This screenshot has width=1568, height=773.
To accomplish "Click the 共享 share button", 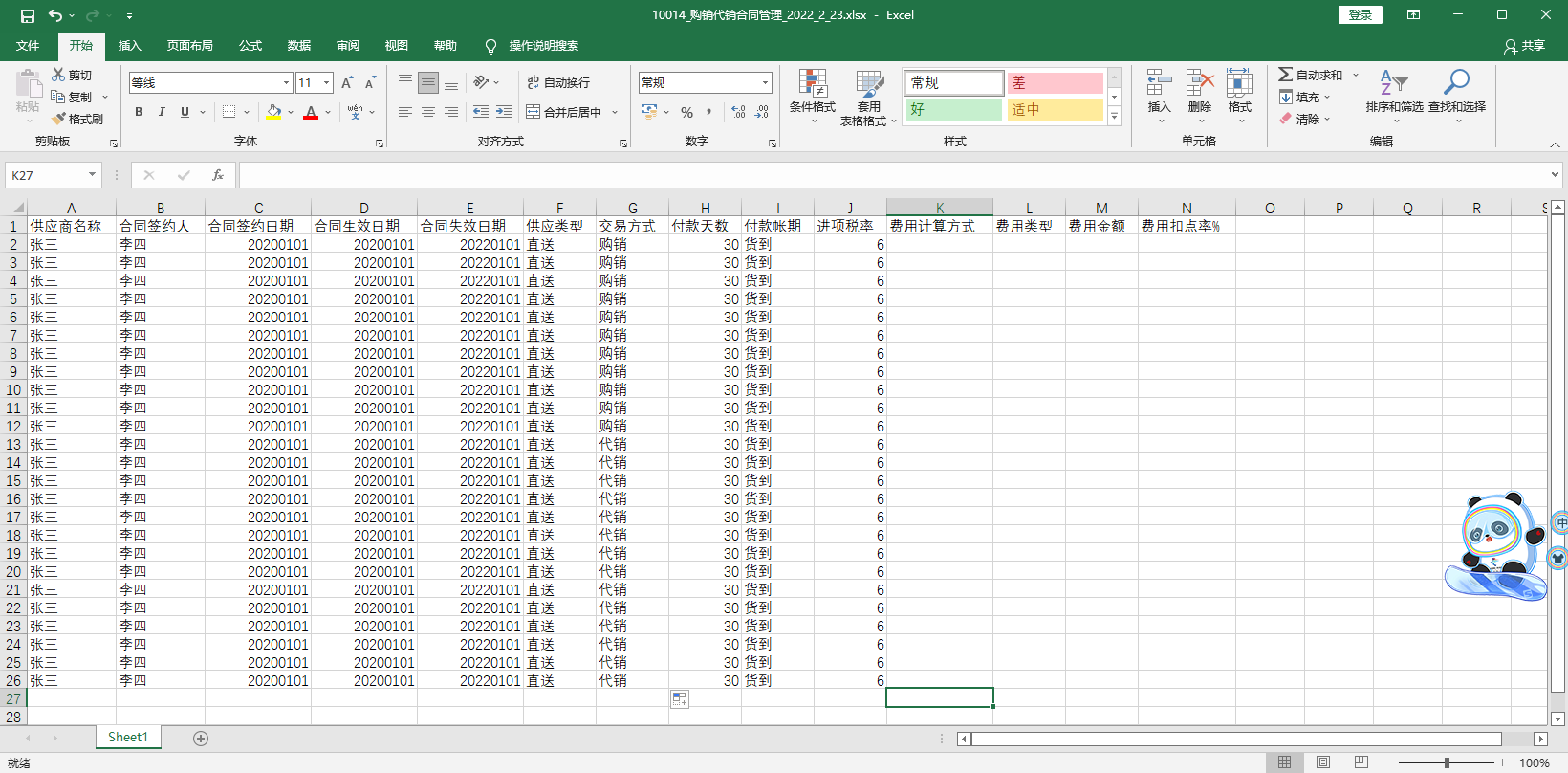I will (1525, 46).
